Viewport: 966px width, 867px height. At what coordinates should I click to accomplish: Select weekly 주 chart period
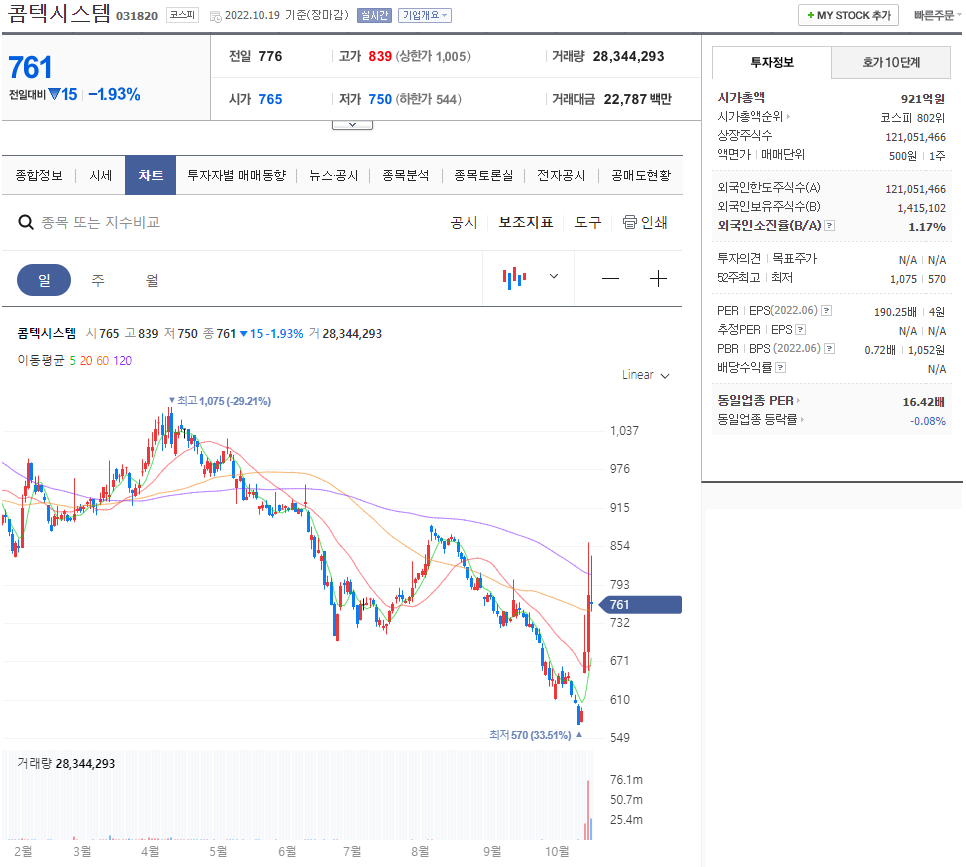(98, 280)
